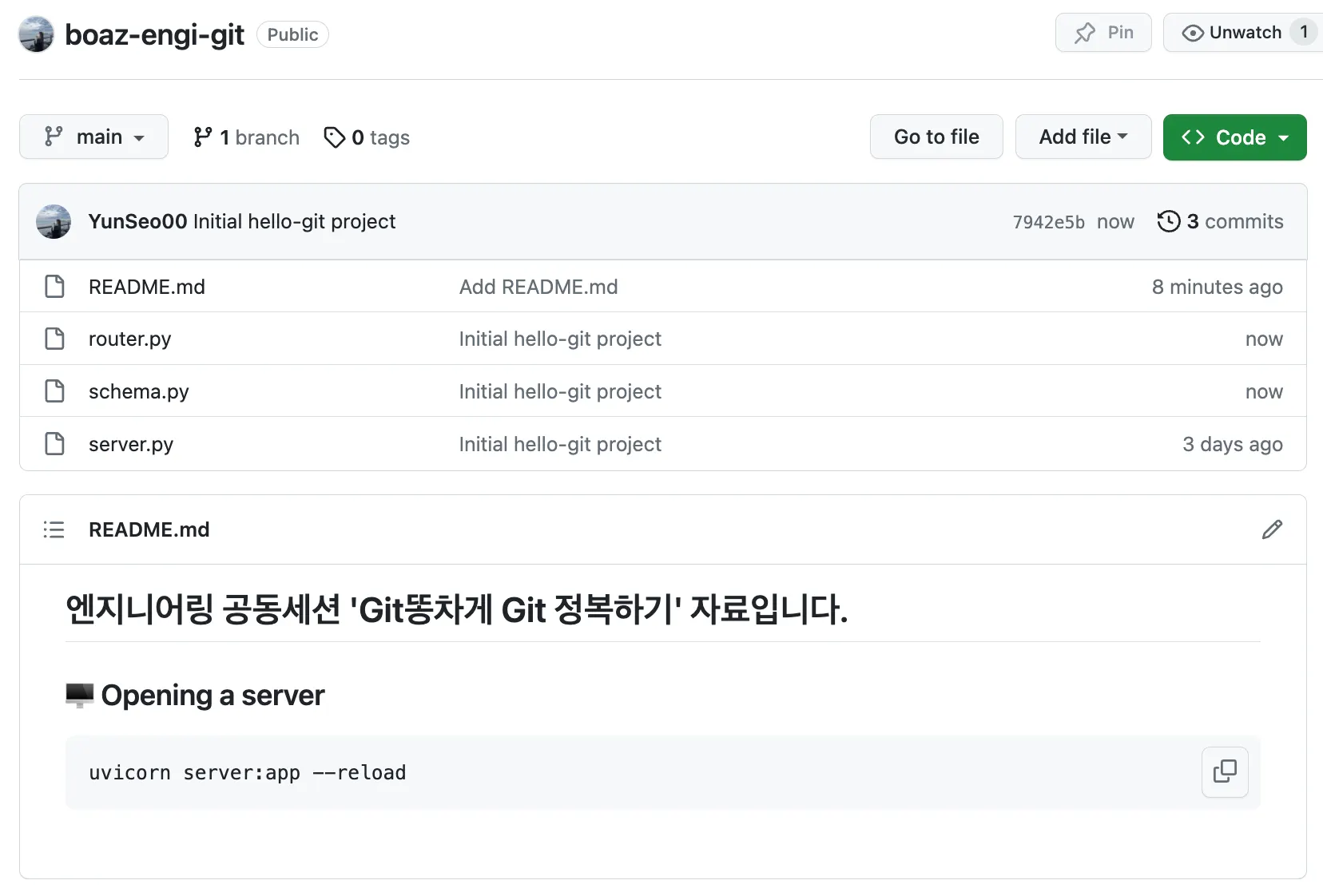Open the green Code dropdown

point(1234,137)
